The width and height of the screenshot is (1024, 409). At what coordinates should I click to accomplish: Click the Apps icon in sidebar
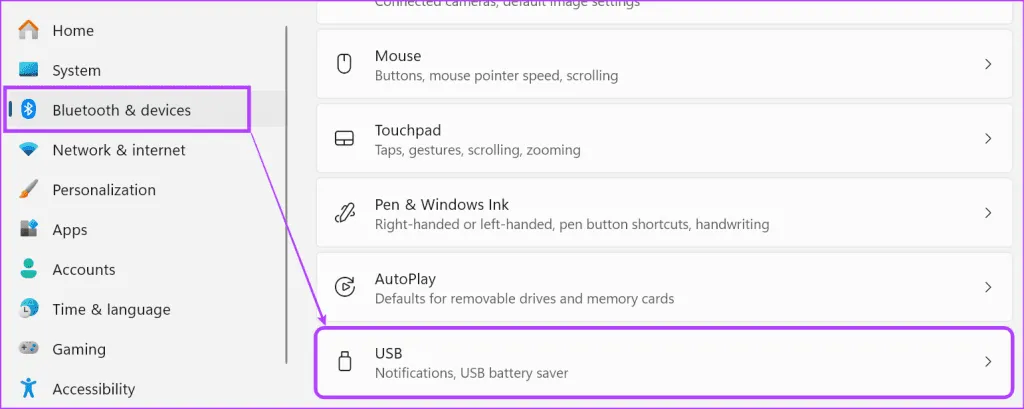(29, 230)
